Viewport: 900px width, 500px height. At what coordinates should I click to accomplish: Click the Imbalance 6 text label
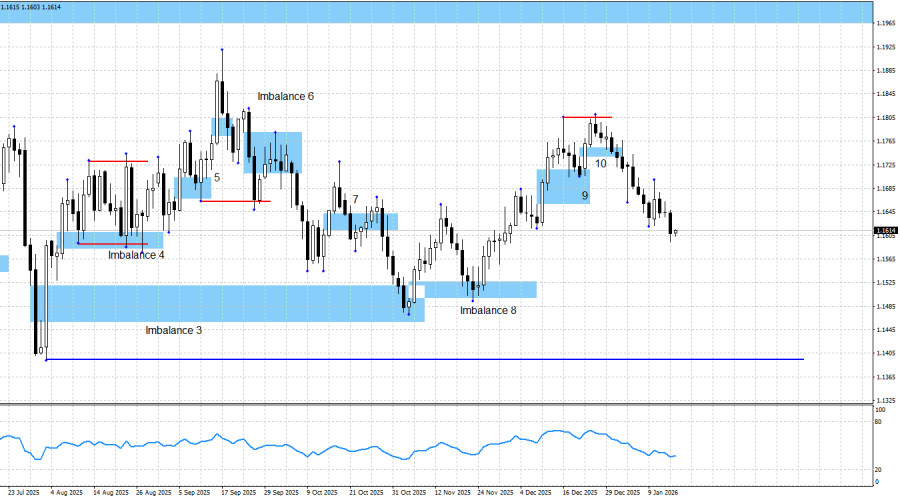click(x=285, y=96)
